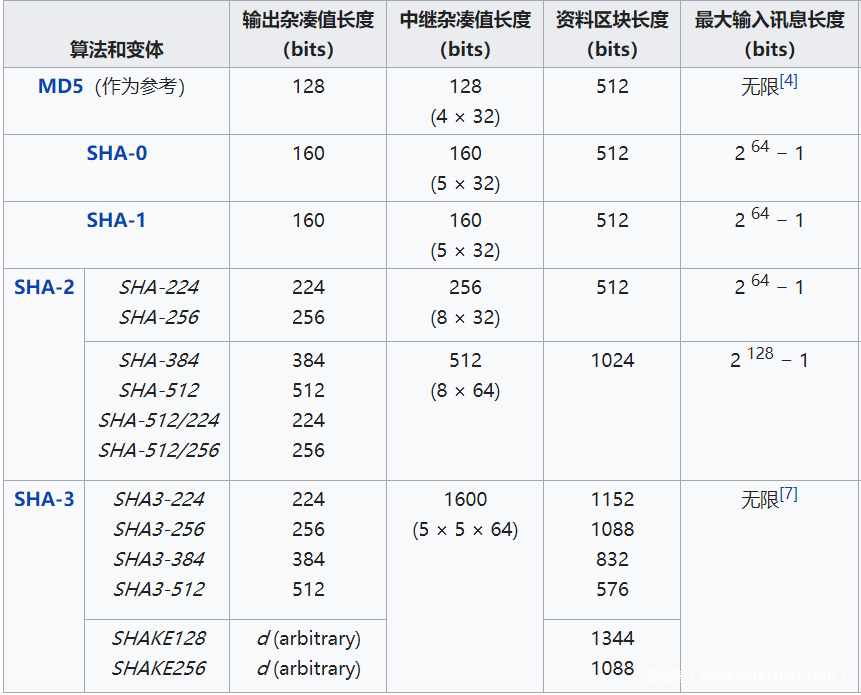Click 224 output length beside SHA-512/224
The image size is (861, 695).
click(308, 421)
